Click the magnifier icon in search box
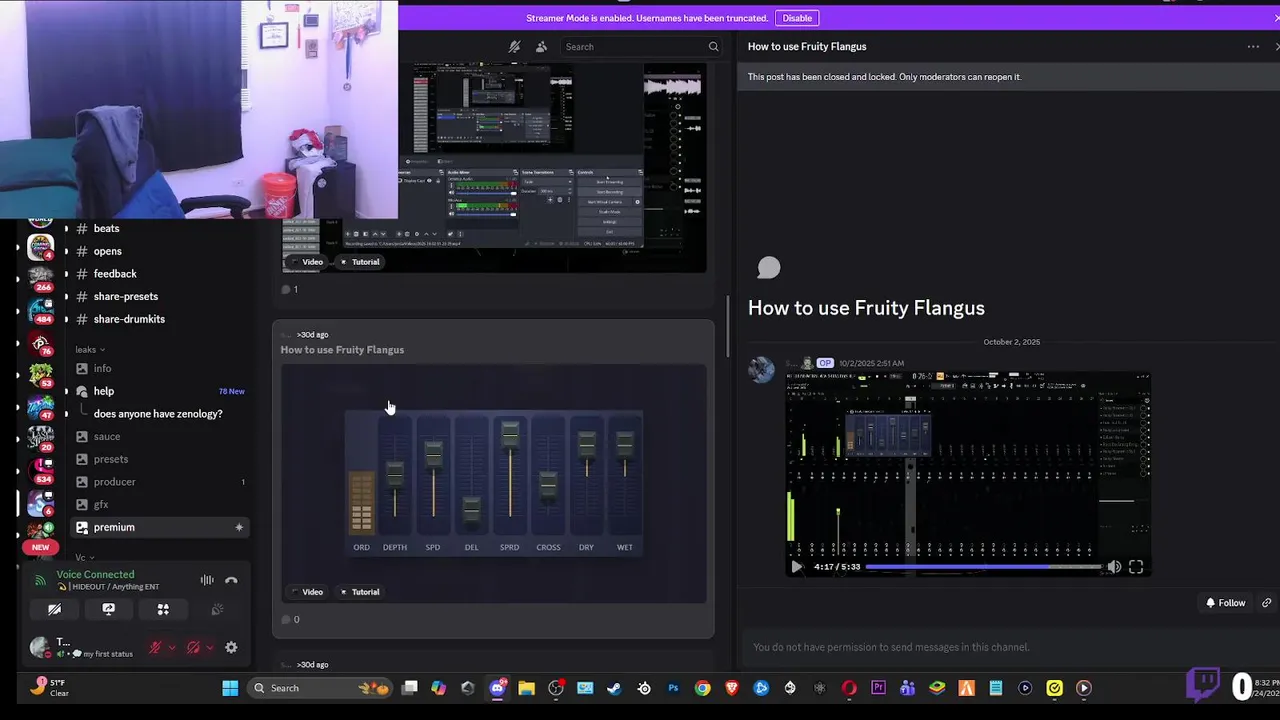This screenshot has height=720, width=1280. pyautogui.click(x=713, y=47)
